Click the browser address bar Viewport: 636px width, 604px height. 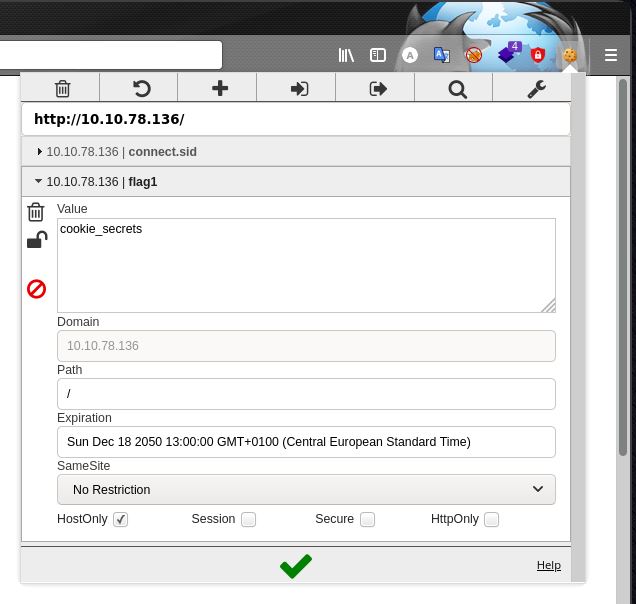click(111, 55)
